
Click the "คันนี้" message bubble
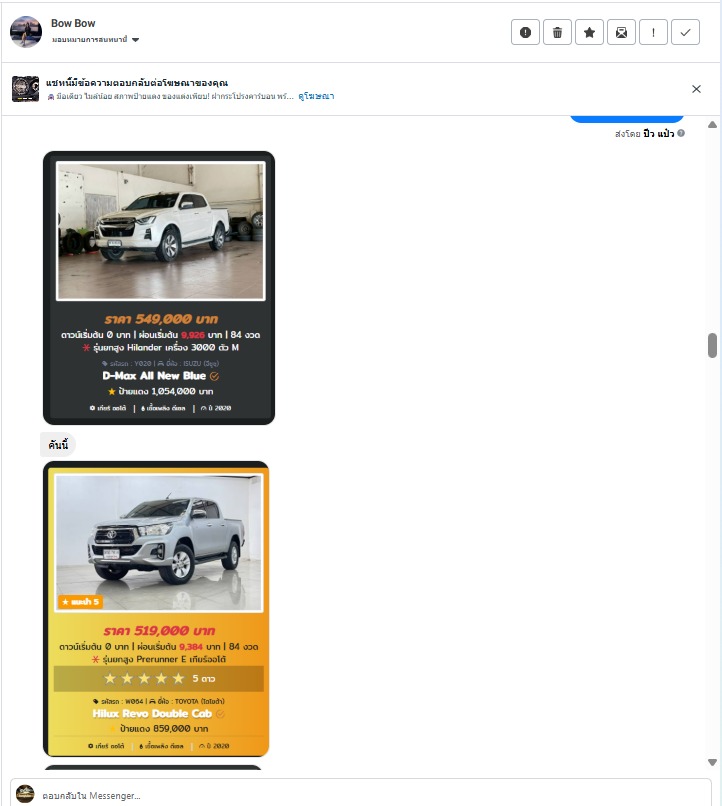click(58, 445)
